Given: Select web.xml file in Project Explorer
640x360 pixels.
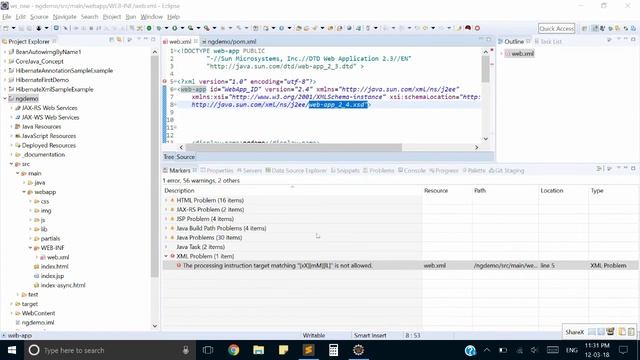Looking at the screenshot, I should coord(58,257).
